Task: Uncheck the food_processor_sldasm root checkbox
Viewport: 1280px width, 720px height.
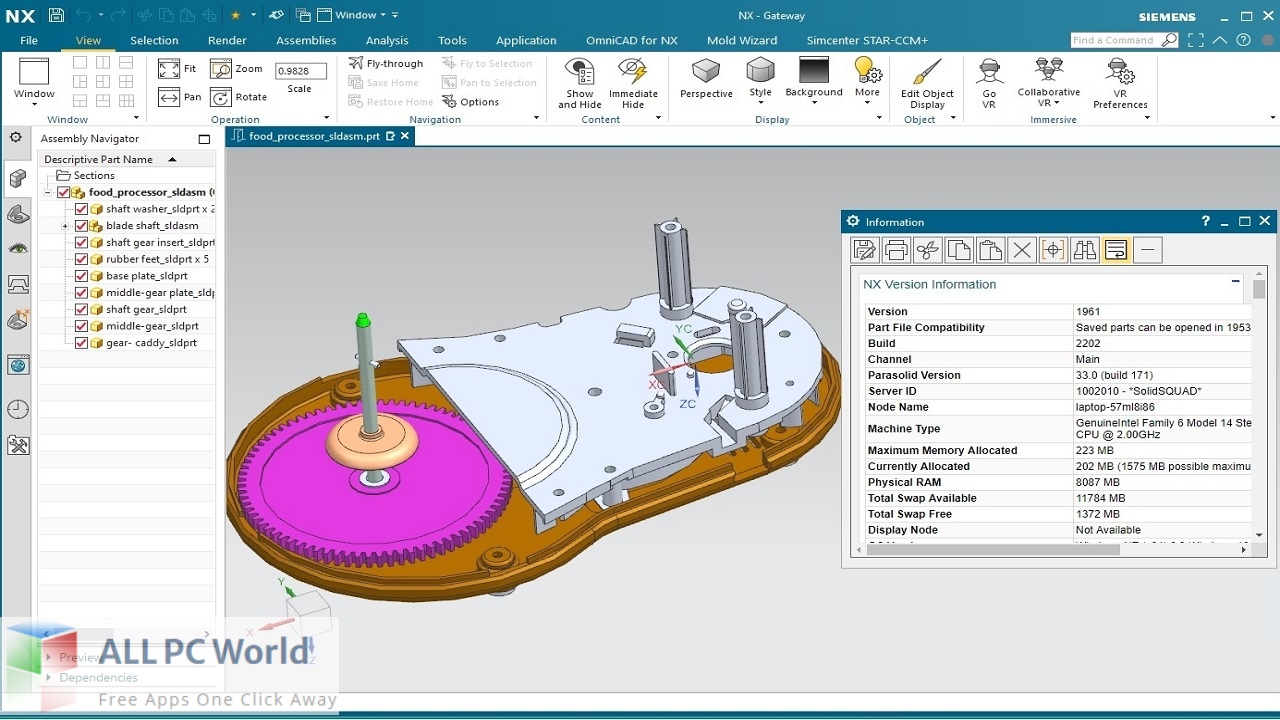Action: click(64, 192)
